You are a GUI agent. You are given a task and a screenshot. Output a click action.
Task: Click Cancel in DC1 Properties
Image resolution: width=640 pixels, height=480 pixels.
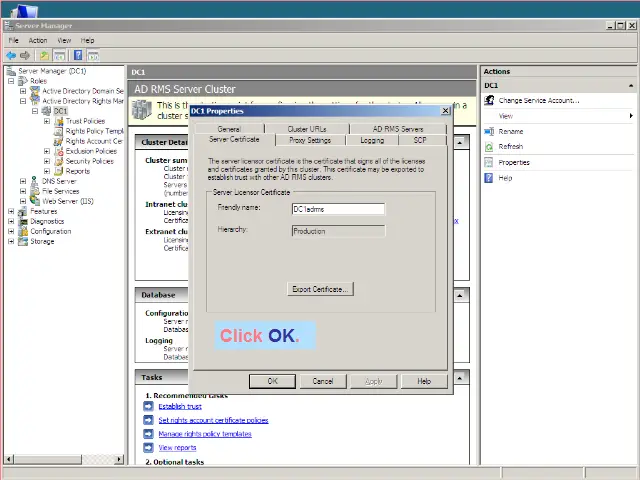[x=323, y=381]
